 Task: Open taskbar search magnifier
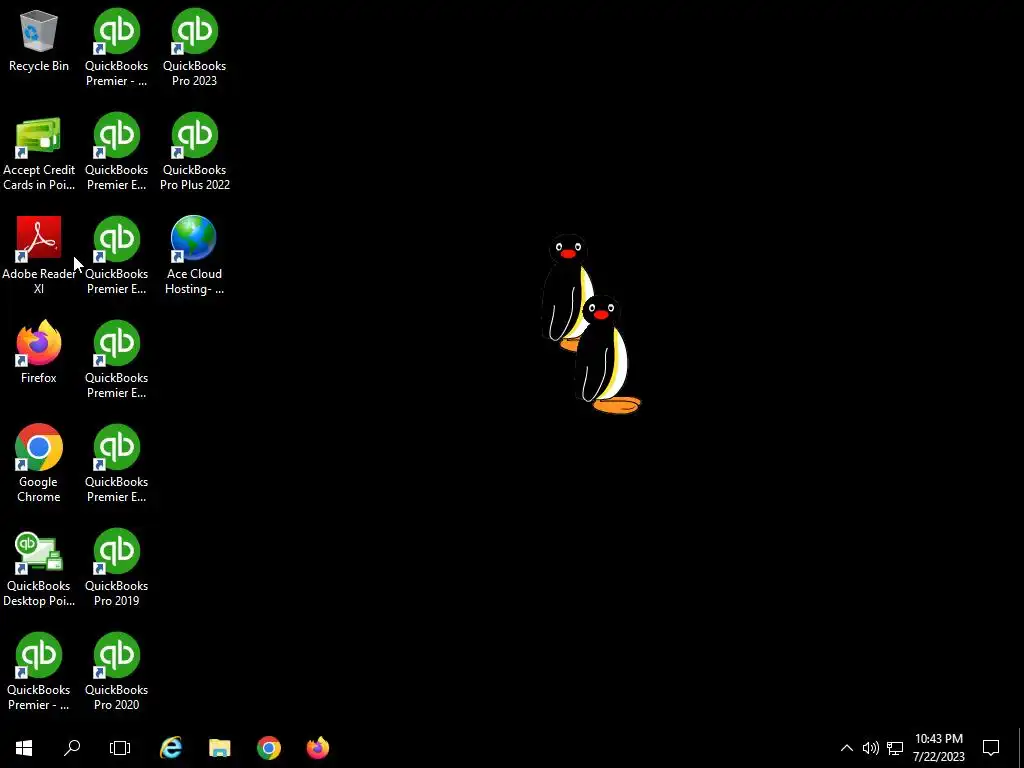[72, 748]
